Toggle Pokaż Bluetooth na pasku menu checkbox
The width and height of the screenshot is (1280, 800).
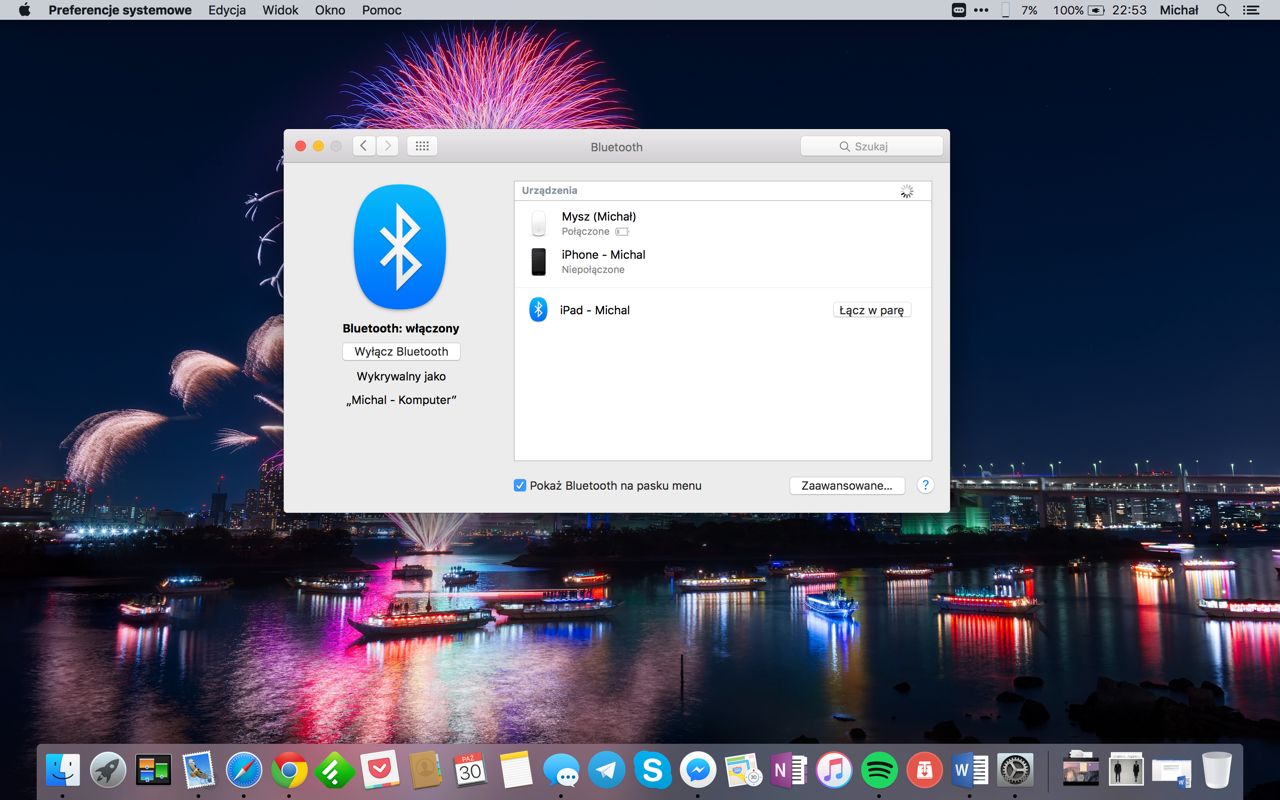point(520,485)
